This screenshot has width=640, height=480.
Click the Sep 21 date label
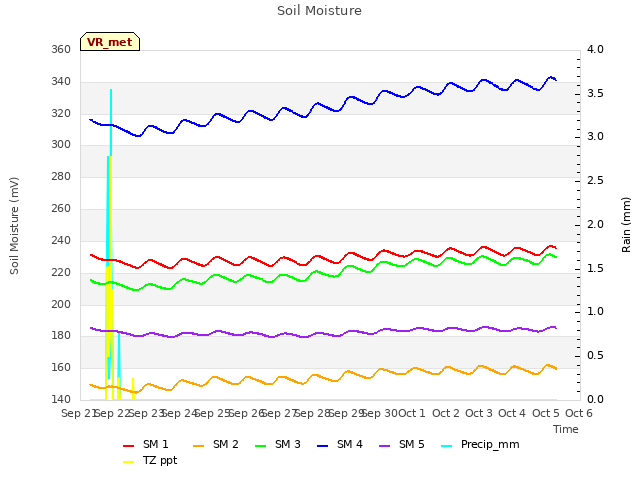tap(78, 413)
